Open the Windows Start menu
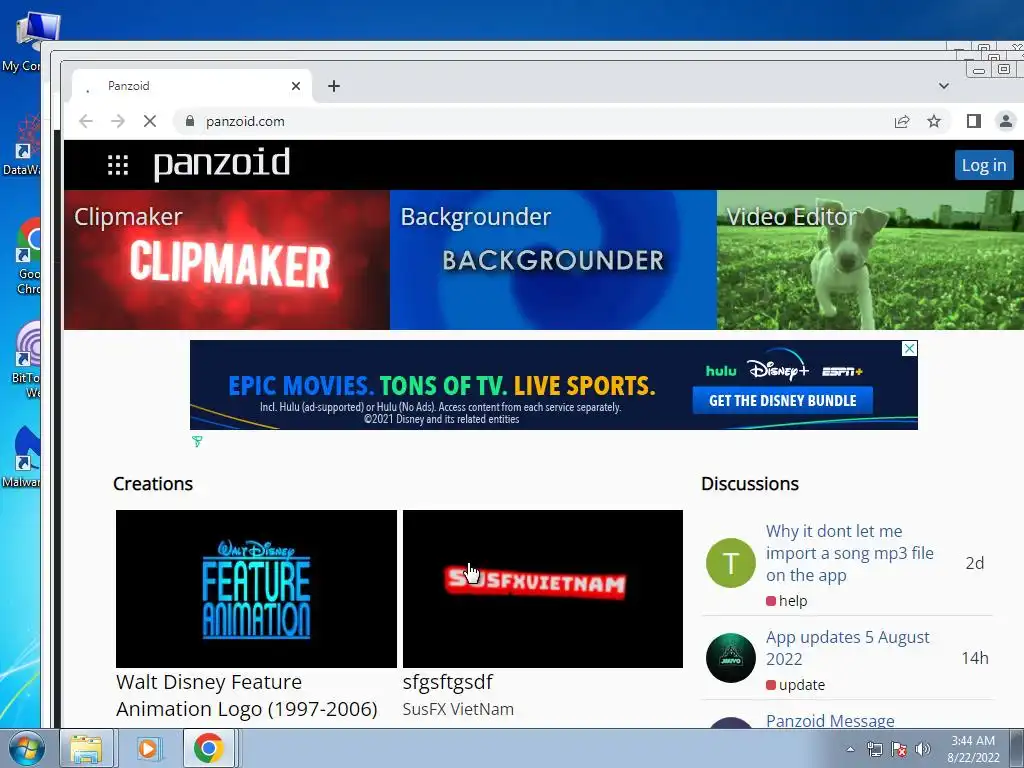Screen dimensions: 1024x768 25,748
